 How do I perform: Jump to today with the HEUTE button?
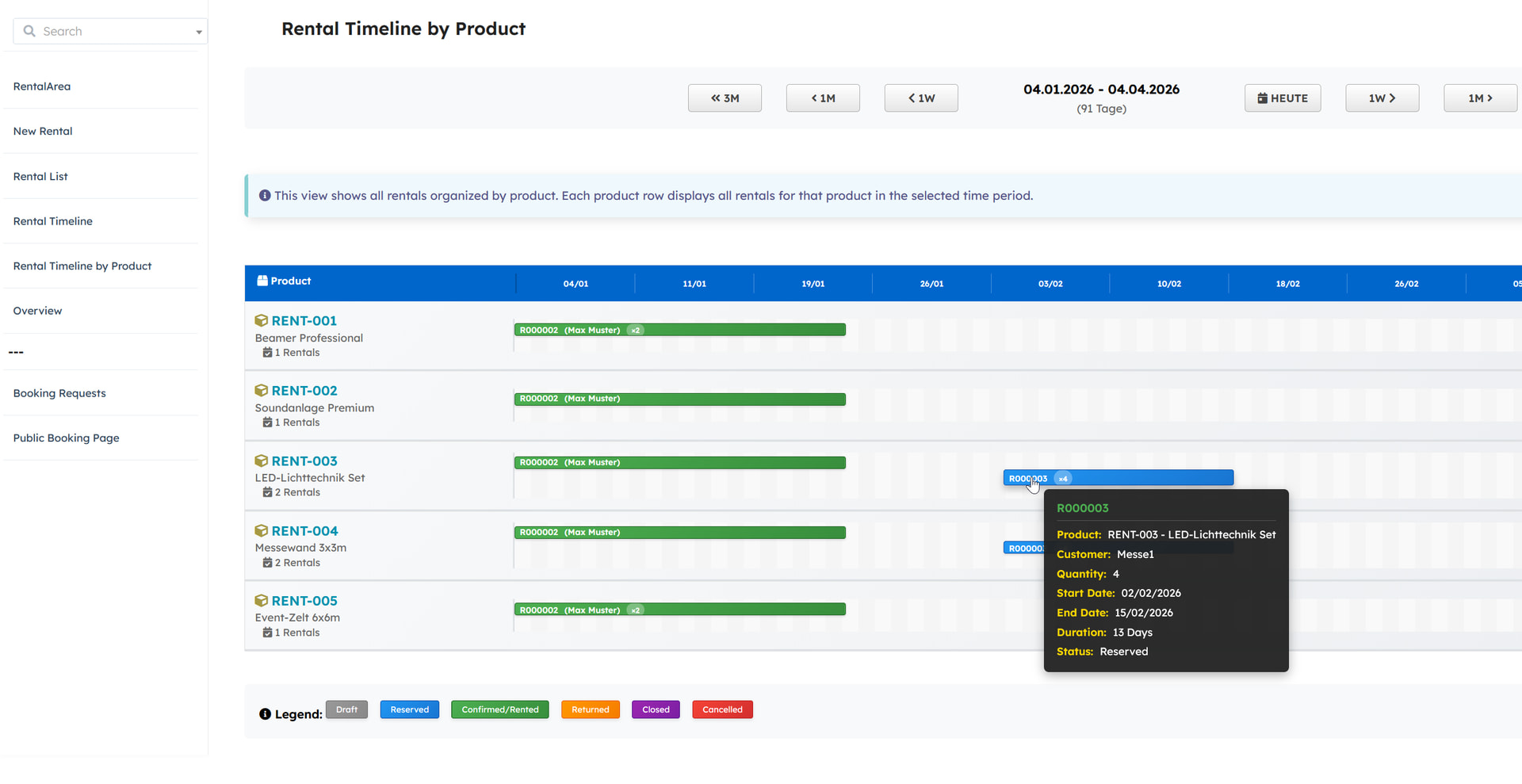coord(1282,98)
